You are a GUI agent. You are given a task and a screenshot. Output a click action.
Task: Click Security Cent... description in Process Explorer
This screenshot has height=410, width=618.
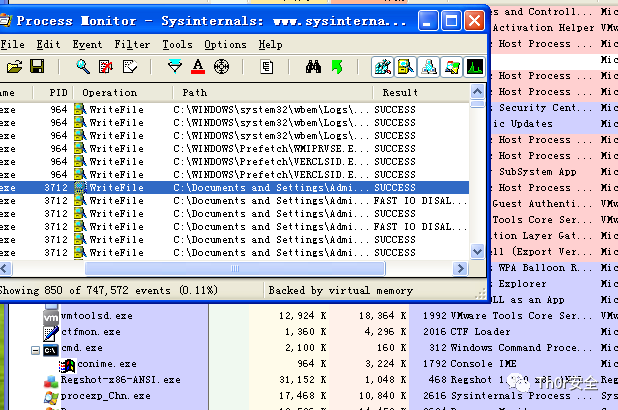coord(545,108)
